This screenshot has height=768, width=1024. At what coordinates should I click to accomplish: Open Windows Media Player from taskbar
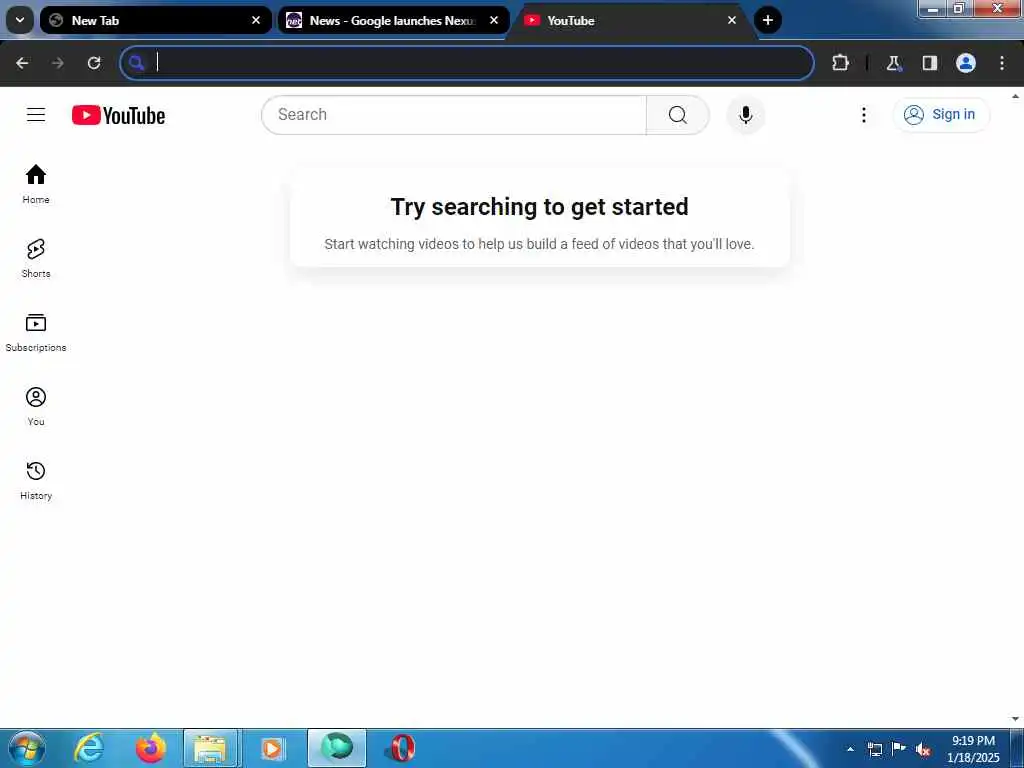pos(273,748)
